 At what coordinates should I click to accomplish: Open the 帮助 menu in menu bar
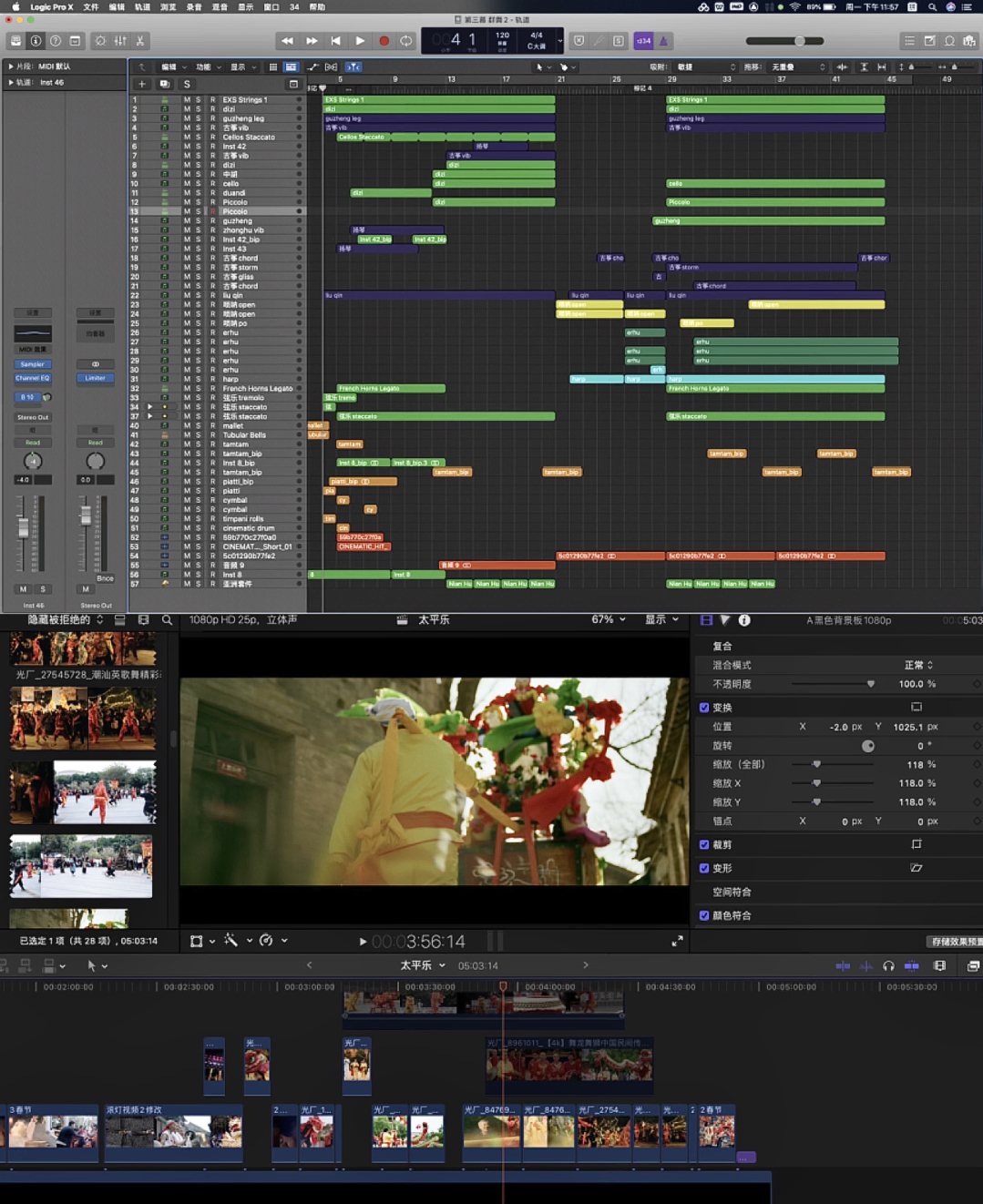[x=317, y=6]
